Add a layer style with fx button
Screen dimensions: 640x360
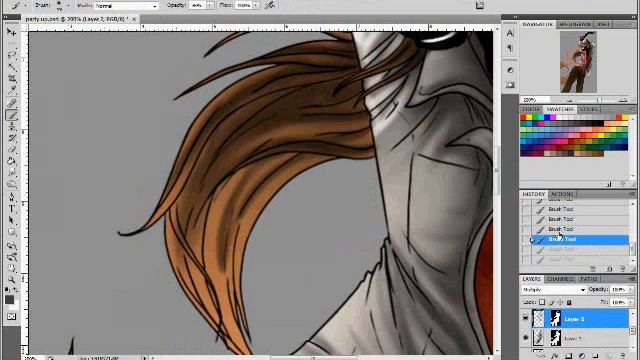(555, 356)
